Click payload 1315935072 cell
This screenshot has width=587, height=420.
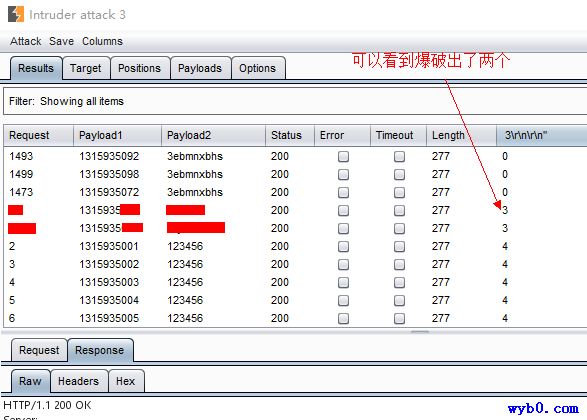(x=109, y=192)
